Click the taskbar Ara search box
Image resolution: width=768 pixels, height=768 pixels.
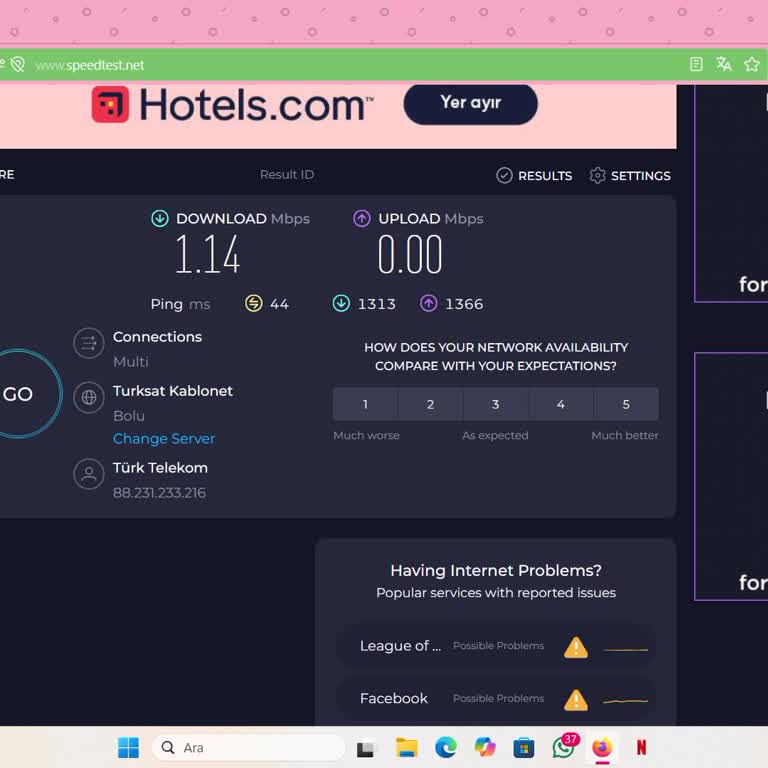[248, 747]
